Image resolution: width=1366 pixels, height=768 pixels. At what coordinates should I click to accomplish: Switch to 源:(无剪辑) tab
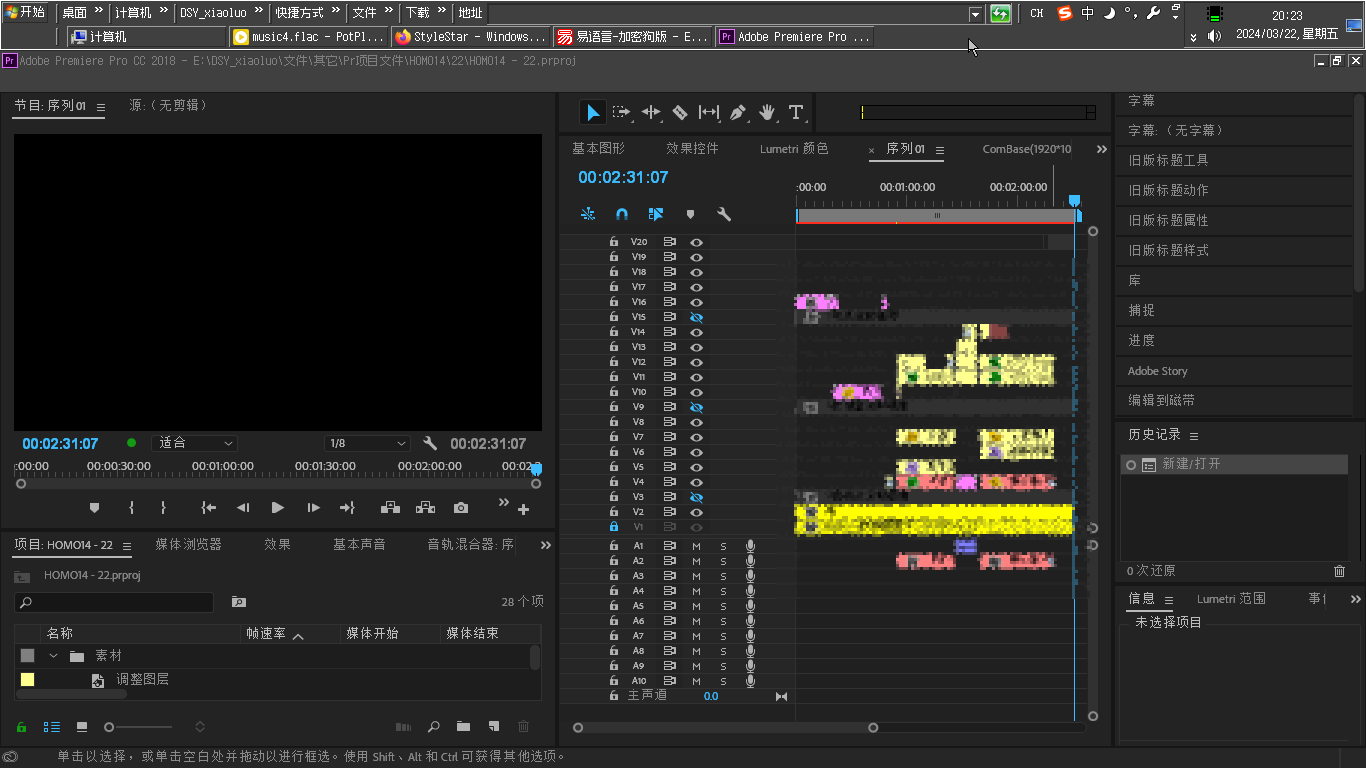pos(168,105)
